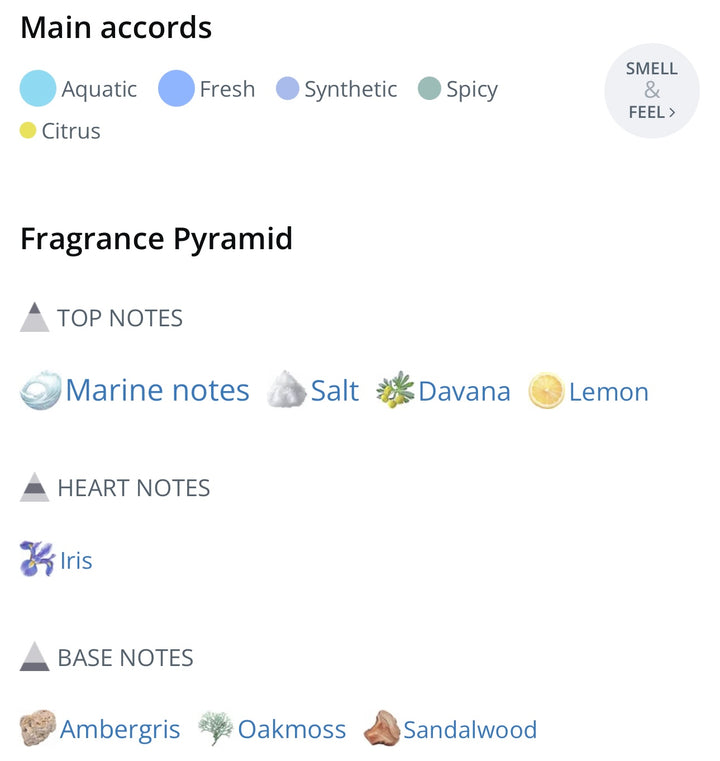Open the Marine notes link

click(157, 390)
